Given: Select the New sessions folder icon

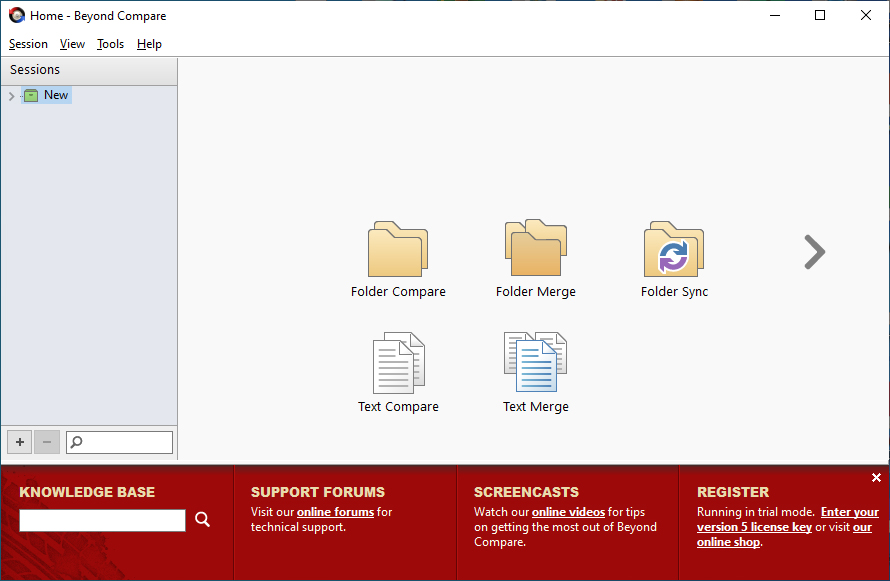Looking at the screenshot, I should pos(31,95).
